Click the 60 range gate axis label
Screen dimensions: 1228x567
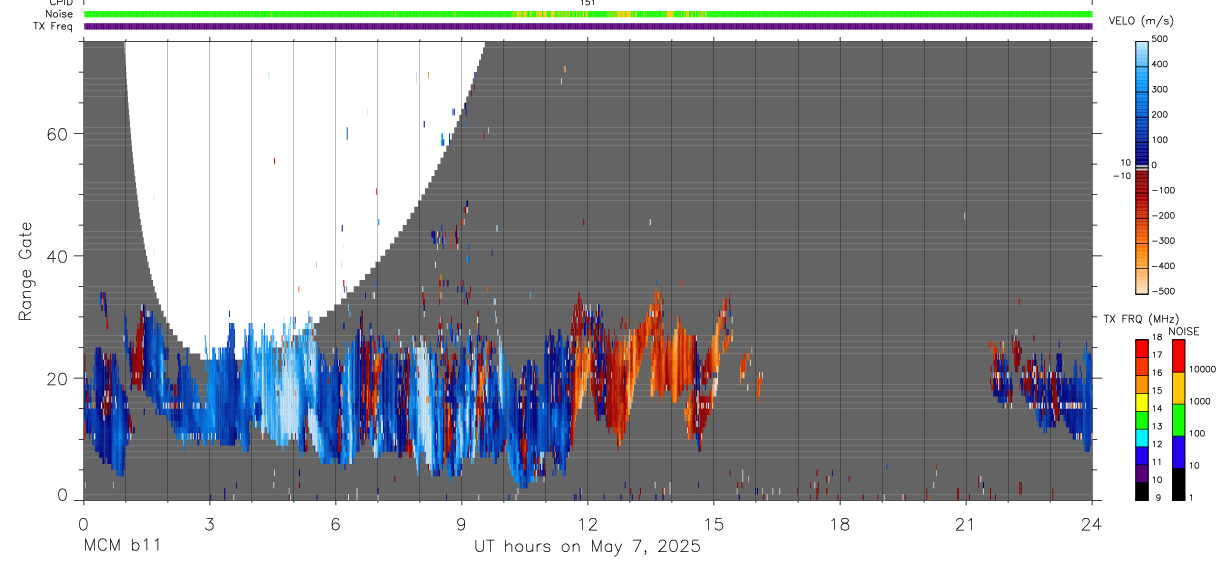click(56, 134)
